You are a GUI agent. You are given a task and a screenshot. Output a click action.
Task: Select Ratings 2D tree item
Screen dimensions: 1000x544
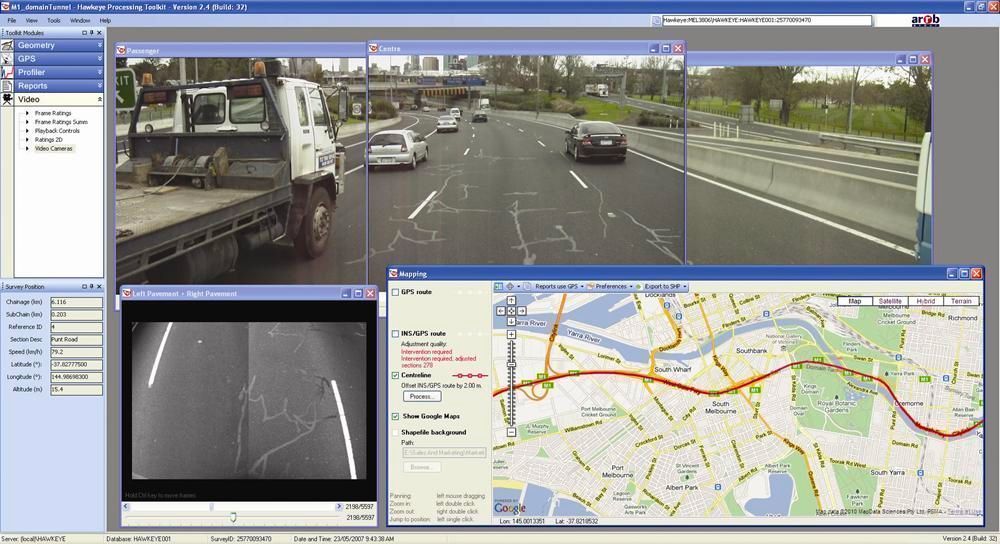[x=48, y=140]
